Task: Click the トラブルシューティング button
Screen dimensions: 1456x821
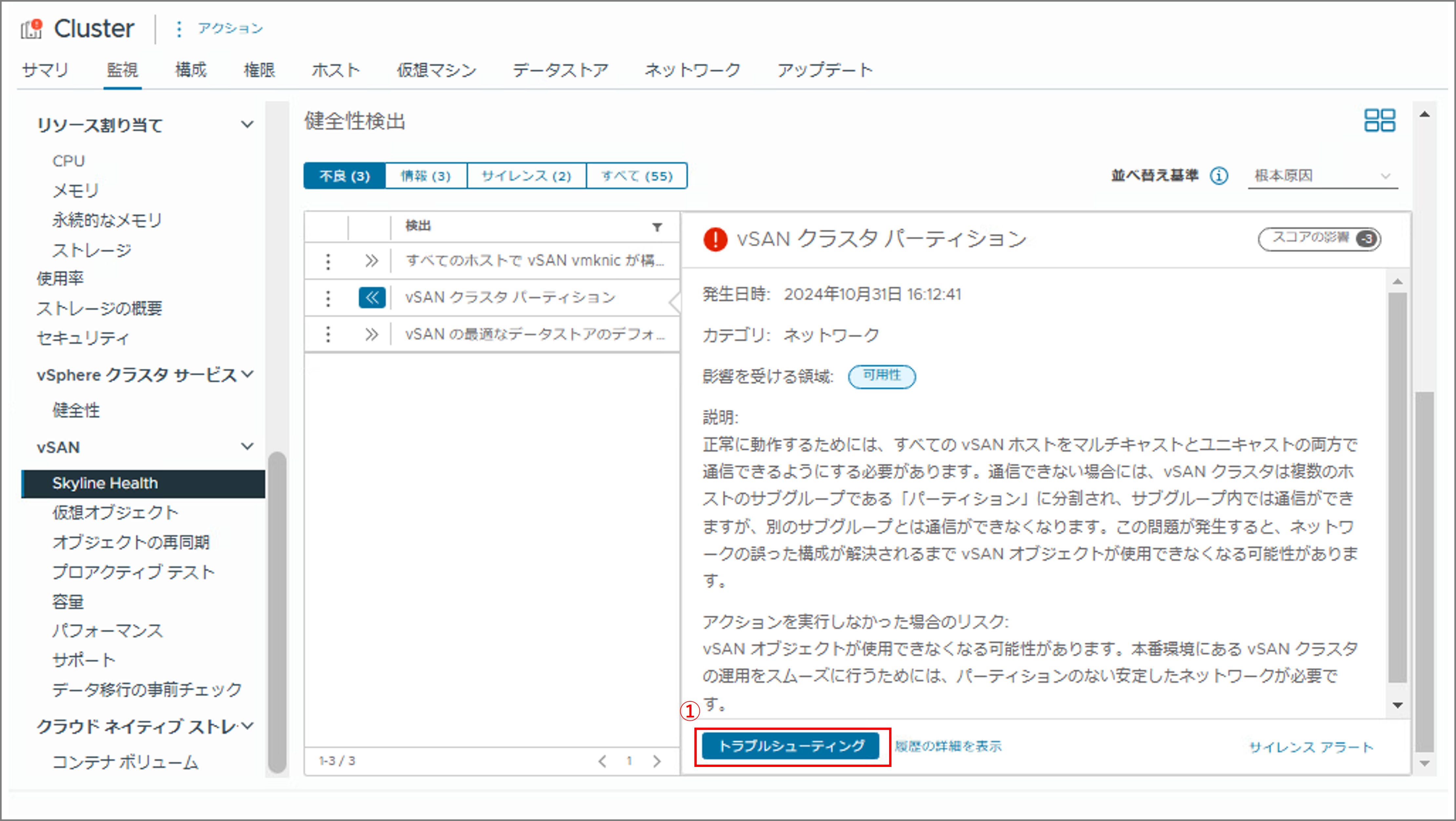Action: pyautogui.click(x=791, y=746)
